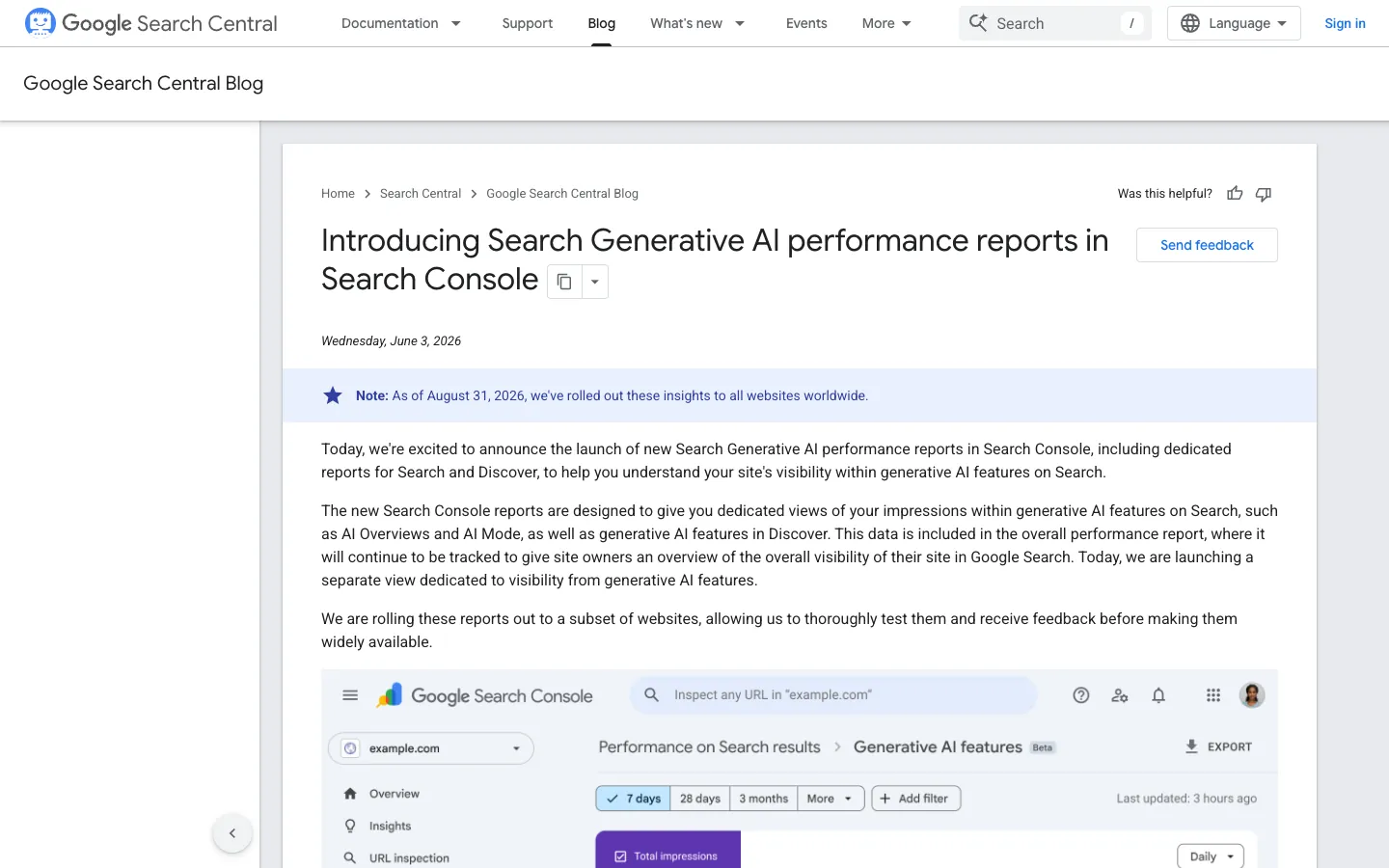Select the 28 days date filter
Image resolution: width=1389 pixels, height=868 pixels.
[x=700, y=799]
